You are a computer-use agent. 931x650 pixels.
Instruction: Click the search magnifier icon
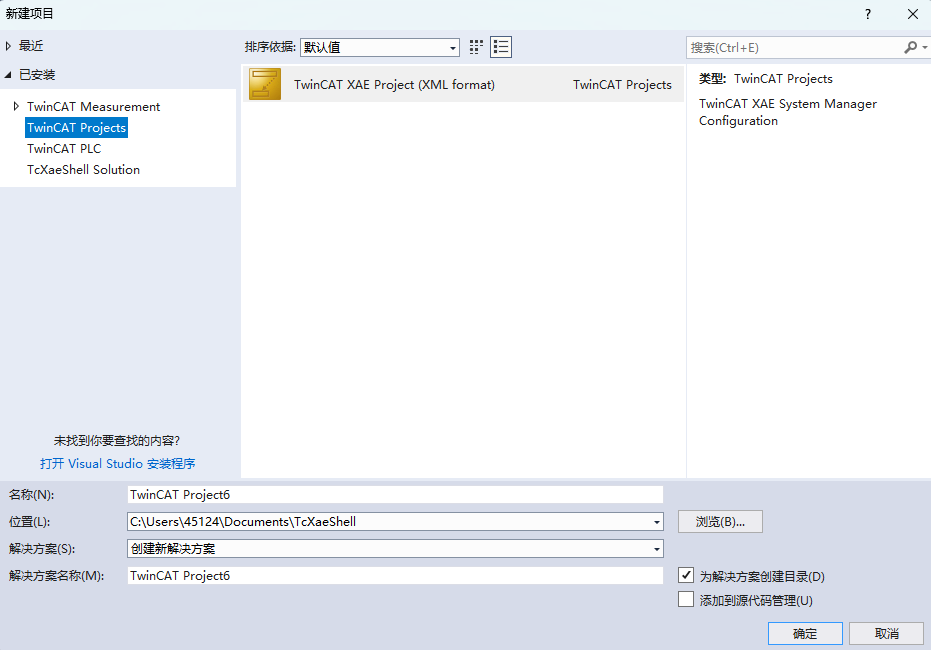(x=910, y=47)
